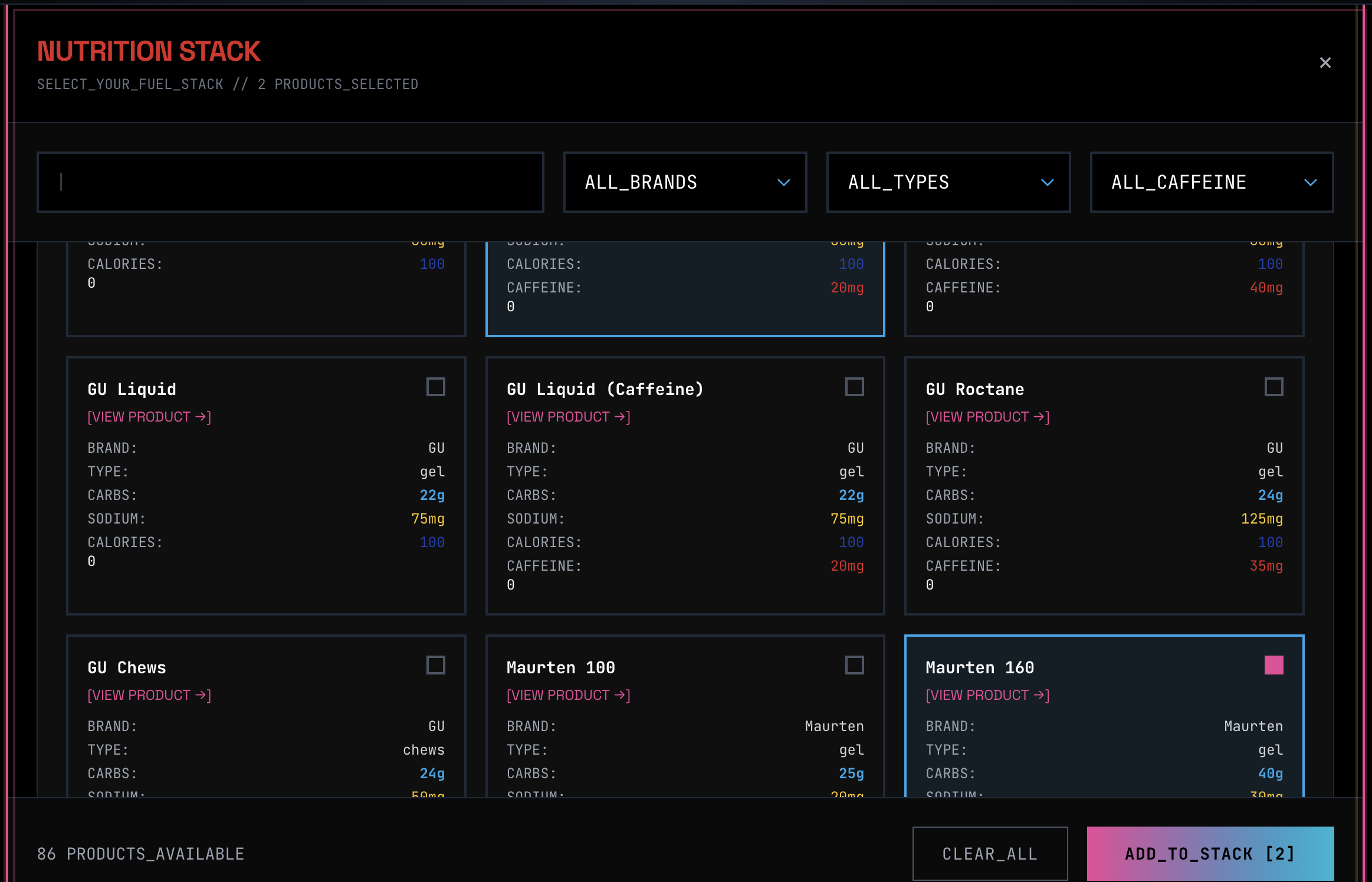Click the NUTRITION STACK heading

point(149,51)
